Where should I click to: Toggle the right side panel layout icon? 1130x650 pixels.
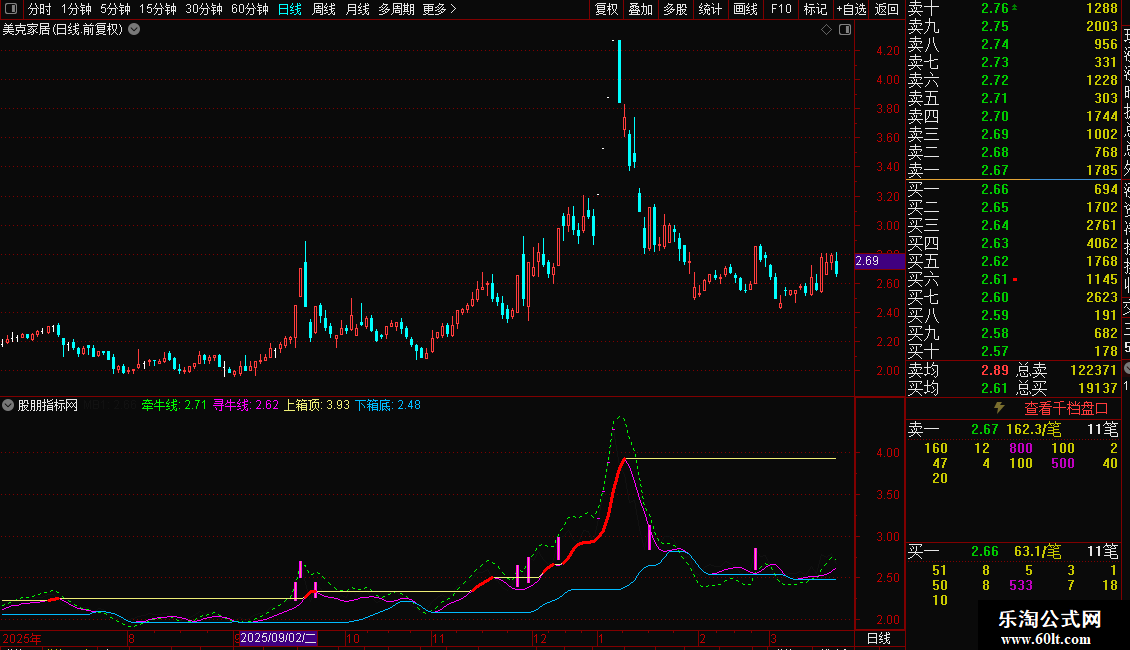pos(845,30)
